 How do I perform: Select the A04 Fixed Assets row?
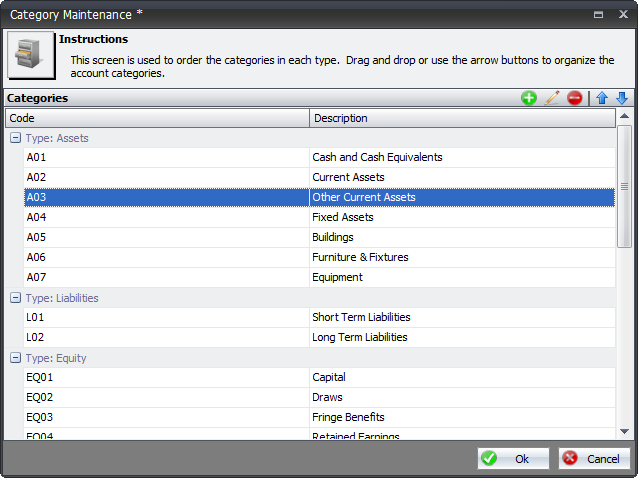[x=318, y=217]
